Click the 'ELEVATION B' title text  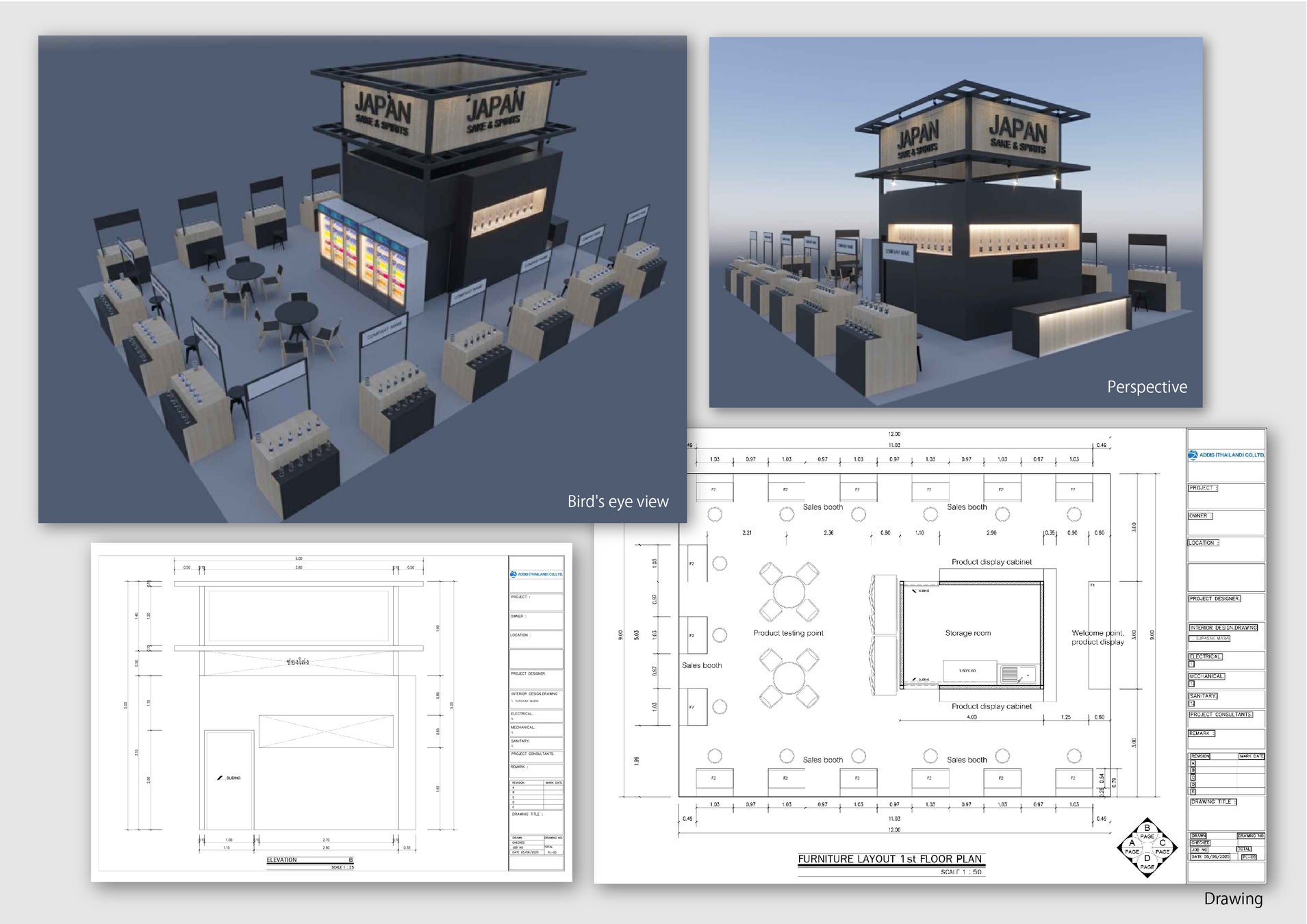(x=309, y=860)
